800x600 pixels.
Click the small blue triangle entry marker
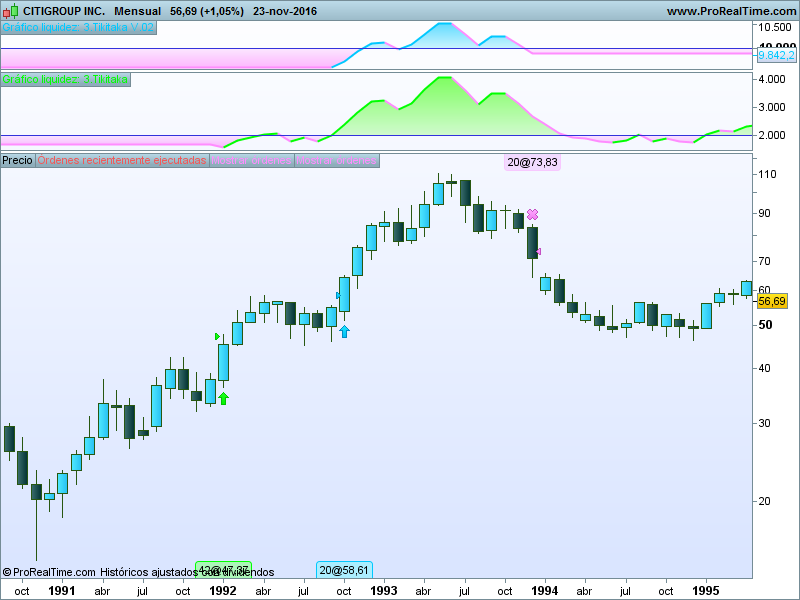pos(338,295)
